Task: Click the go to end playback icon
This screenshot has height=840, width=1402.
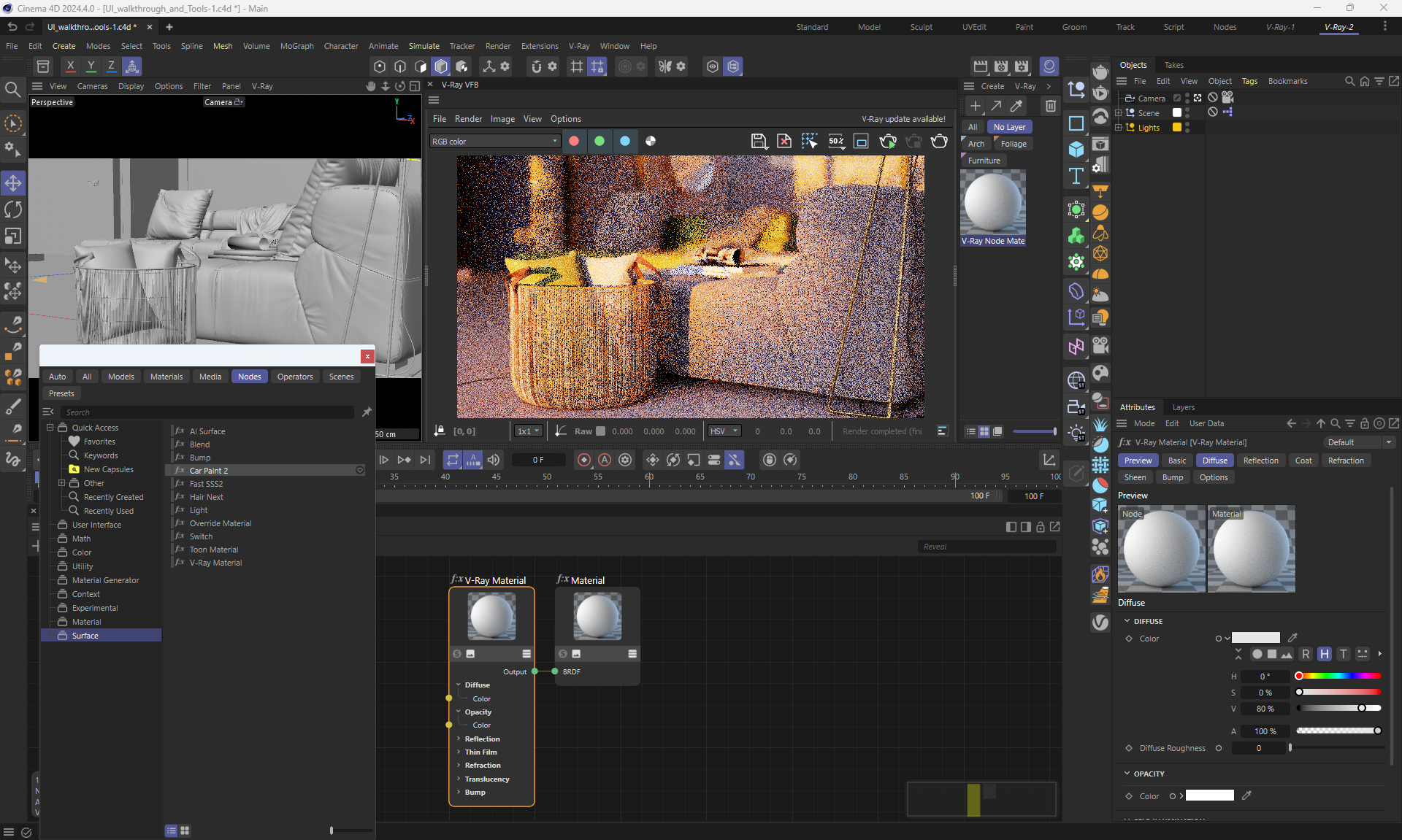Action: (425, 460)
